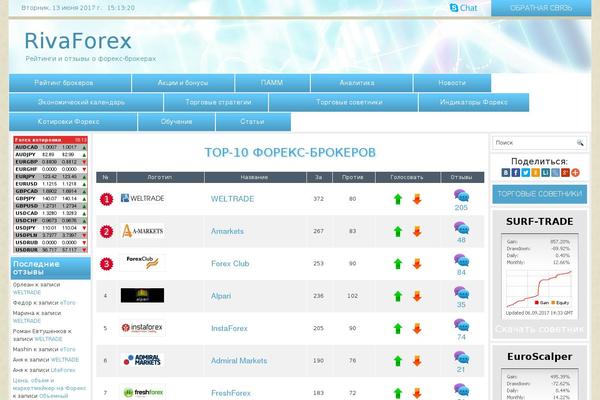Viewport: 600px width, 400px height.
Task: Click WELTRADE logo image
Action: (142, 198)
